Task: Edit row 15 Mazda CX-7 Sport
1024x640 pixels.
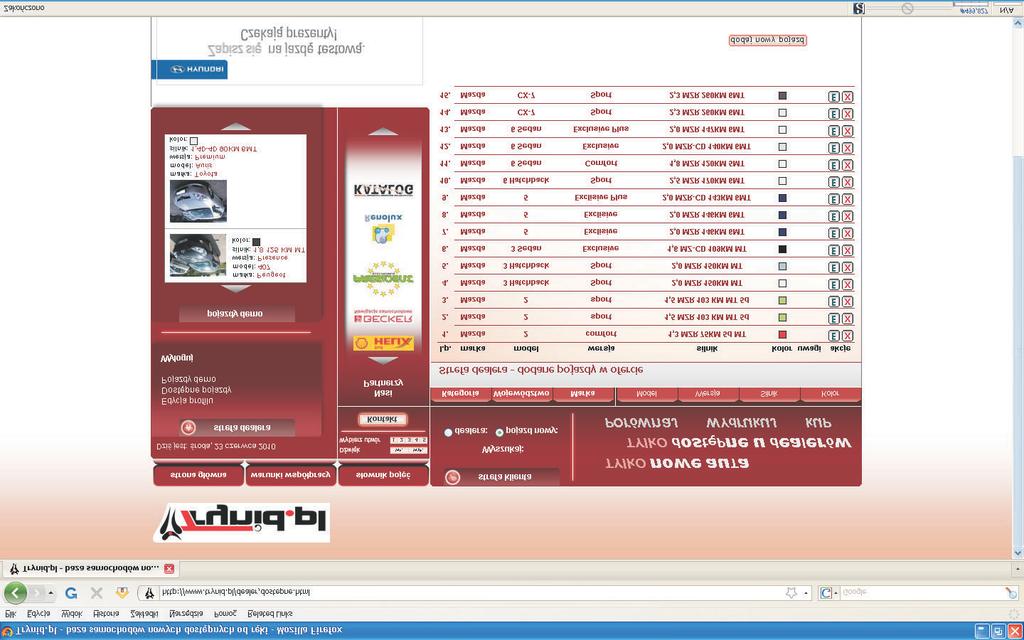Action: coord(833,97)
